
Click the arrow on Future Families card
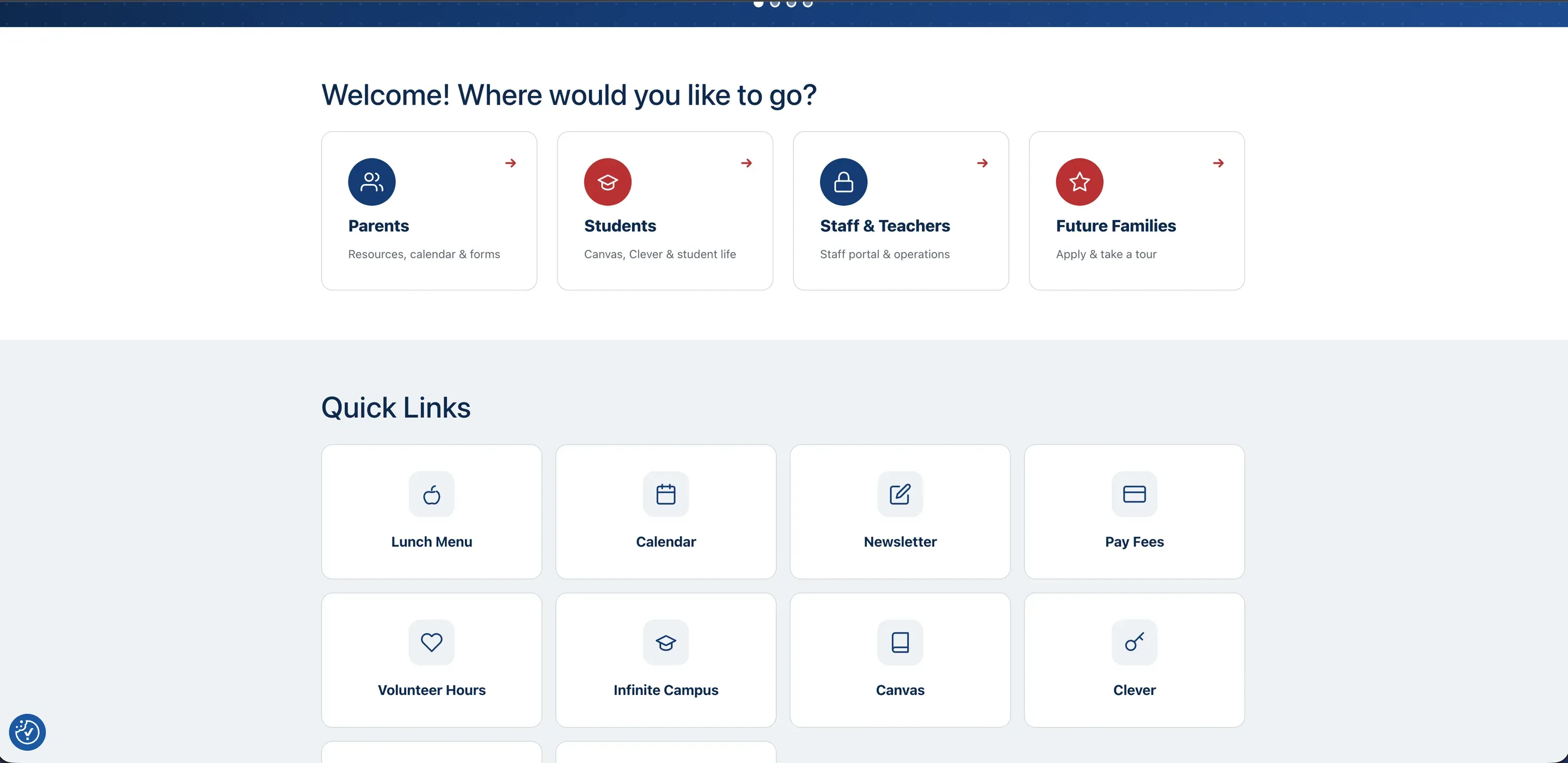[x=1218, y=163]
